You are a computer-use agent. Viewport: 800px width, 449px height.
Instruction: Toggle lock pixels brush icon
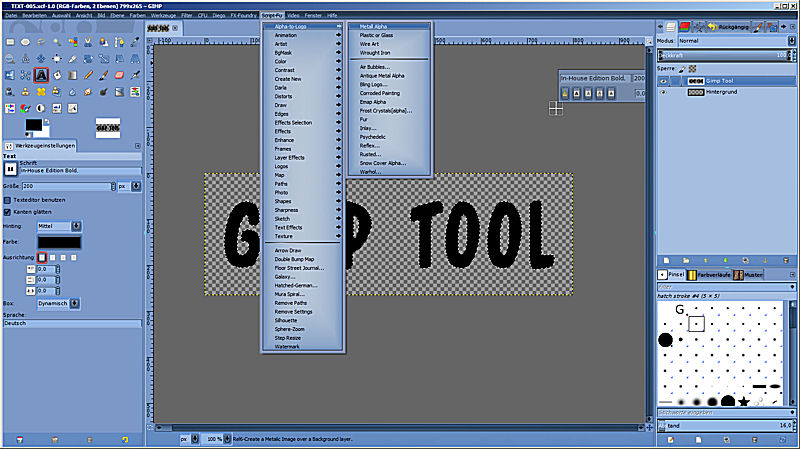tap(682, 68)
